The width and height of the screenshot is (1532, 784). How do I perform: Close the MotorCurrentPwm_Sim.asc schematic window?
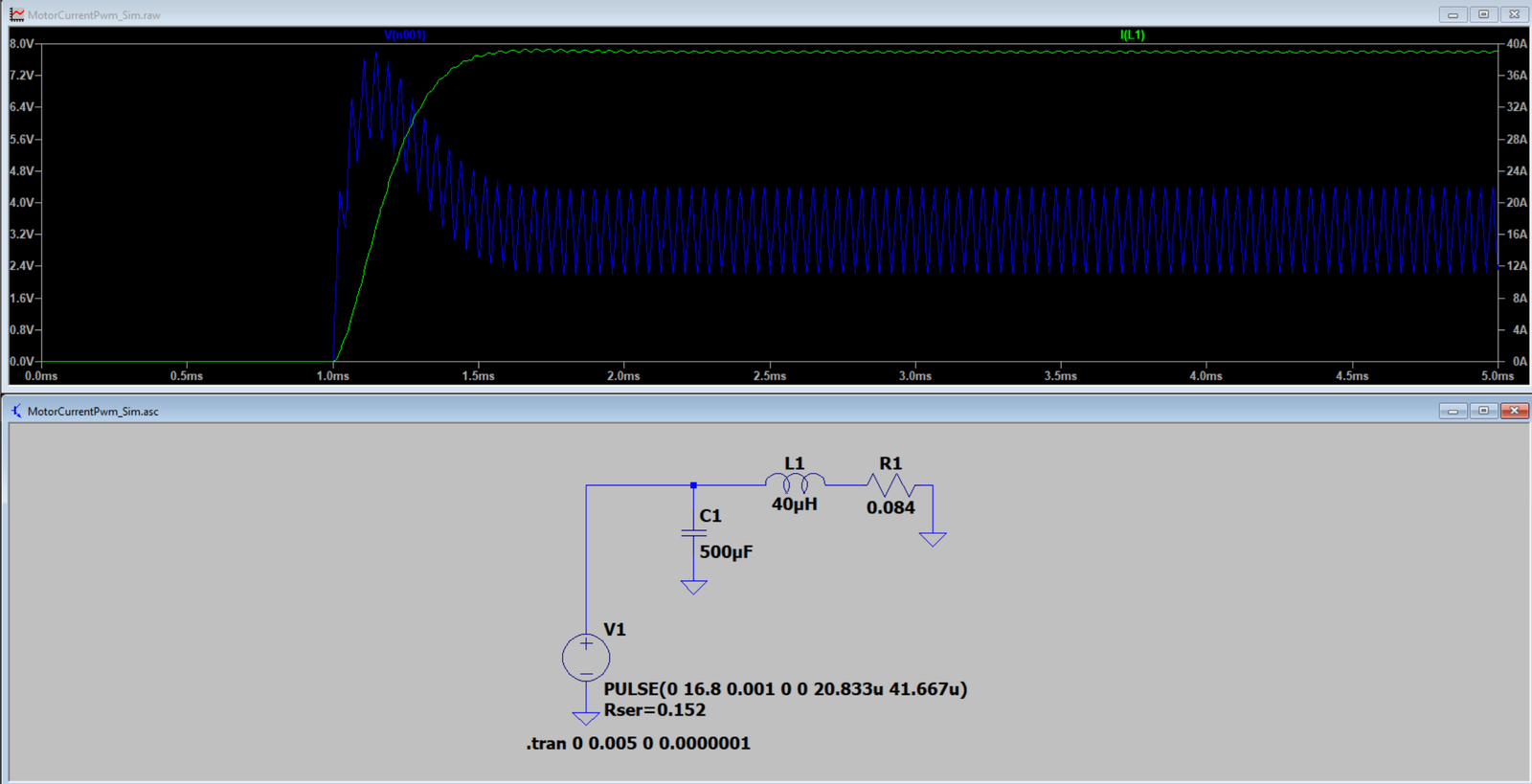click(1515, 411)
